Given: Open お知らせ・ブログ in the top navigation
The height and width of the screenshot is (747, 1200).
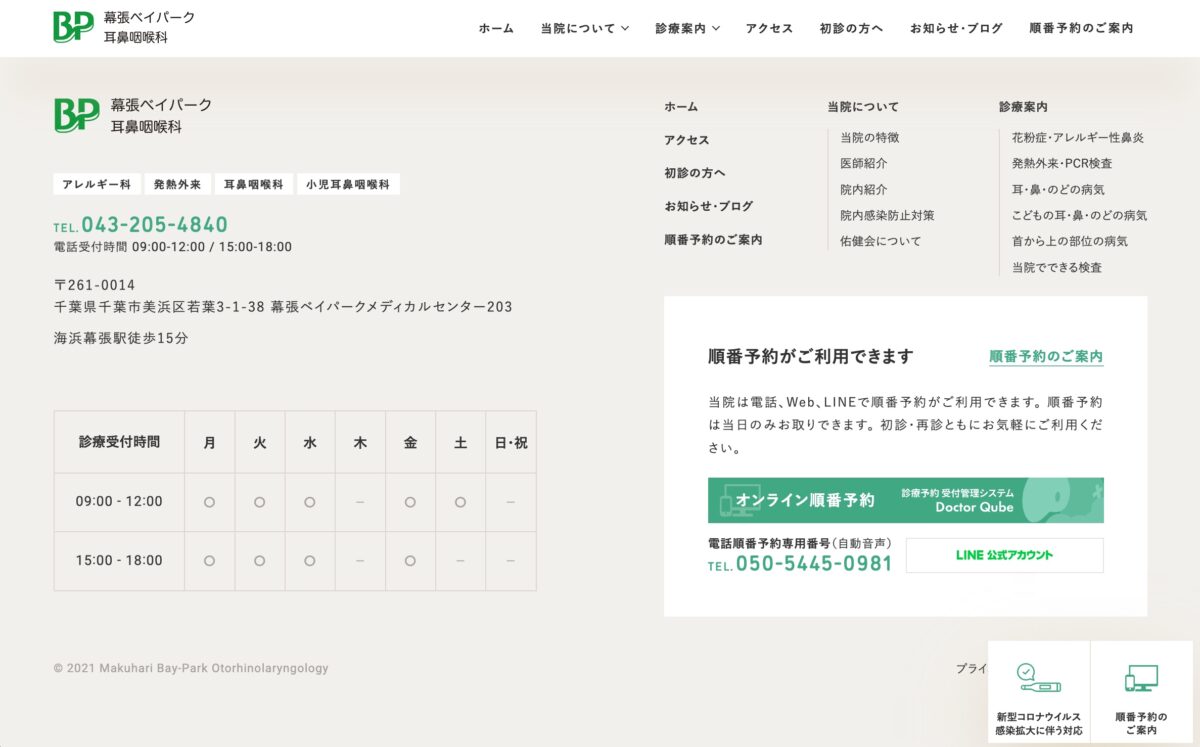Looking at the screenshot, I should (x=956, y=29).
